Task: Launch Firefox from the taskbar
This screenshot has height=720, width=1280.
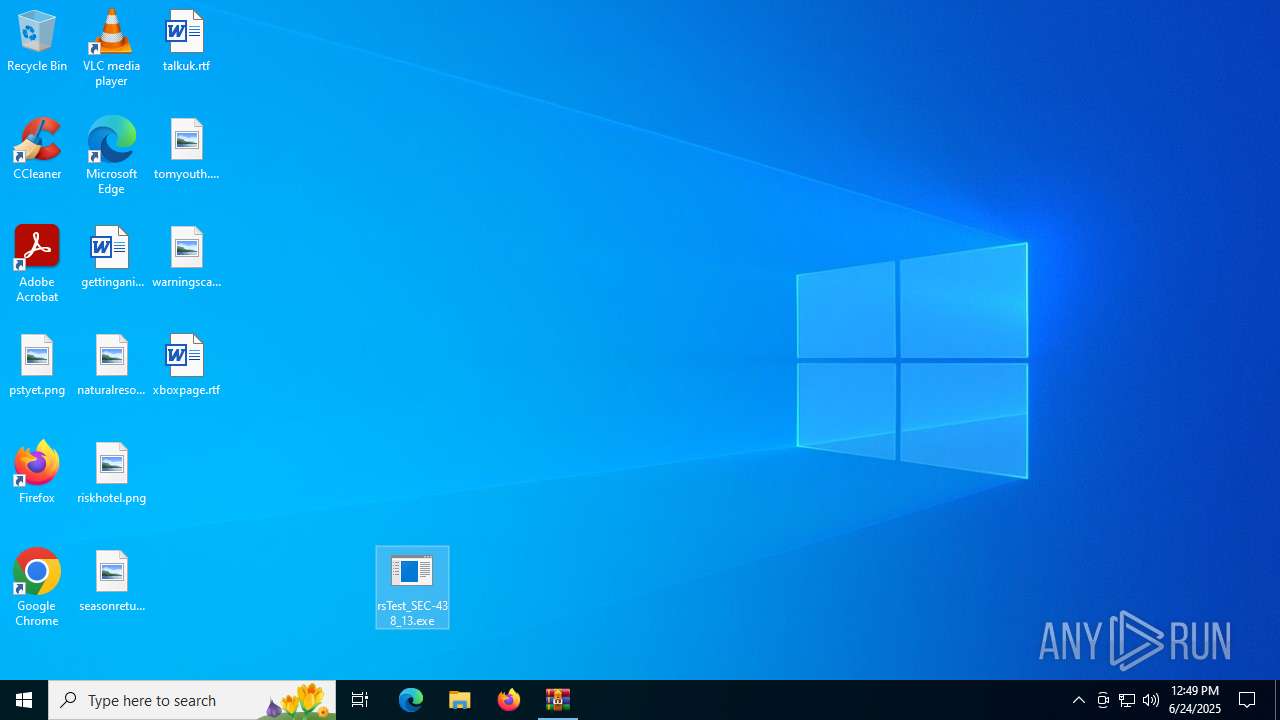Action: pyautogui.click(x=509, y=700)
